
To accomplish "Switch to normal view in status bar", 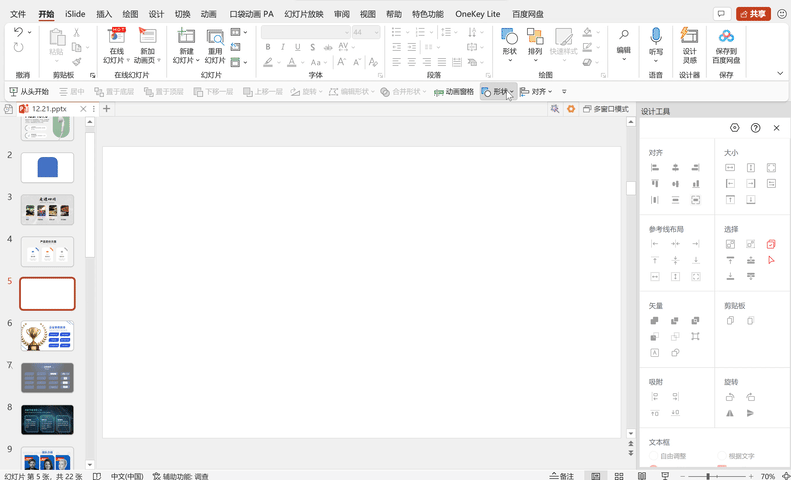I will pyautogui.click(x=596, y=476).
